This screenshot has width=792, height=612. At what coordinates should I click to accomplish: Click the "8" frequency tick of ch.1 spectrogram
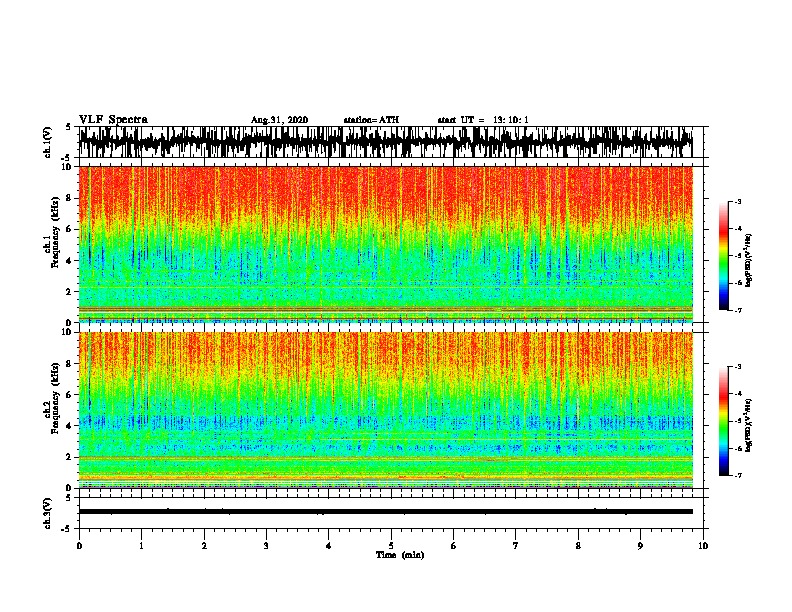(71, 198)
